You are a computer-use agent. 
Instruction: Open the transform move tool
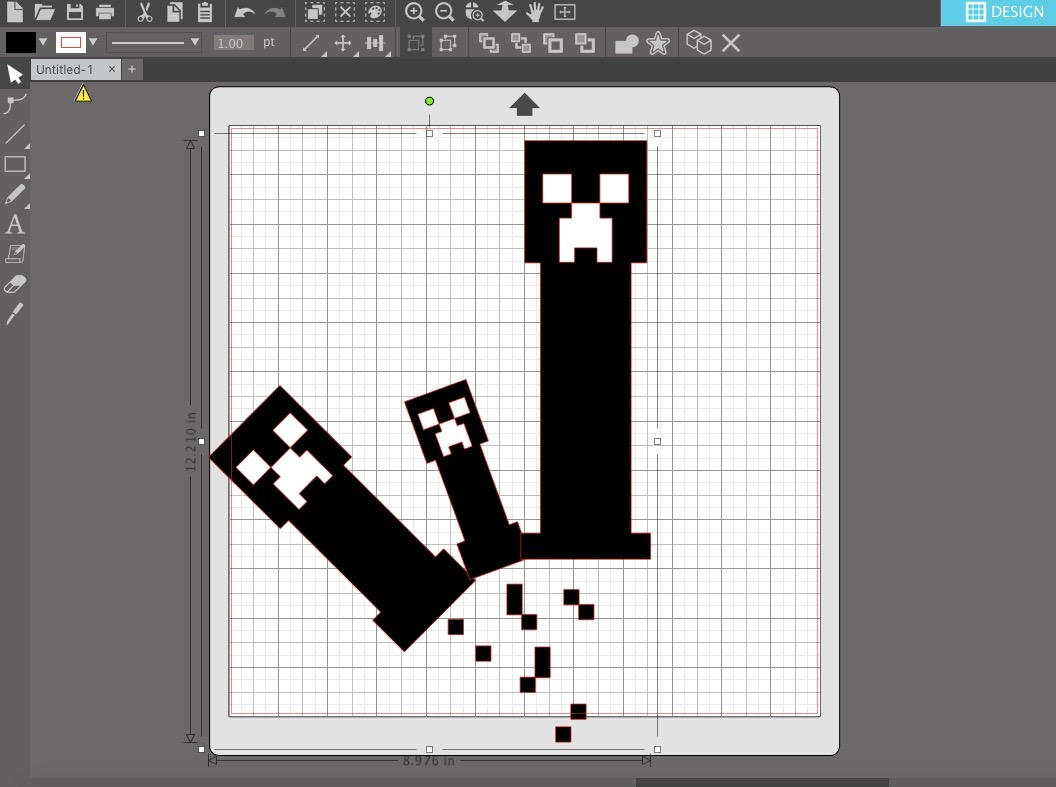343,43
